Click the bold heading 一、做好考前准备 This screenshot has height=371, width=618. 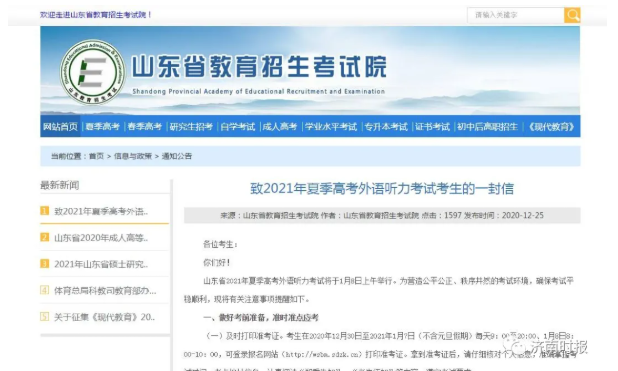click(261, 318)
